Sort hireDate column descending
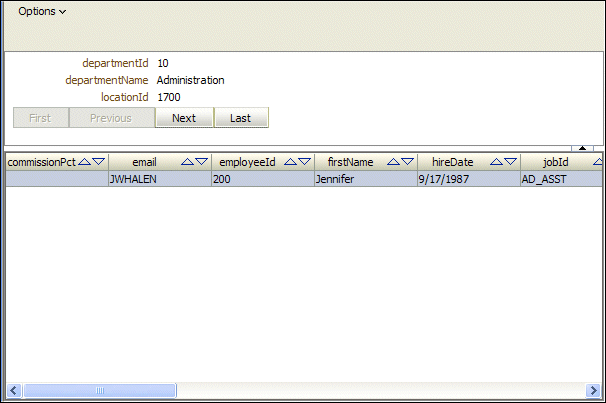The width and height of the screenshot is (606, 403). [510, 161]
